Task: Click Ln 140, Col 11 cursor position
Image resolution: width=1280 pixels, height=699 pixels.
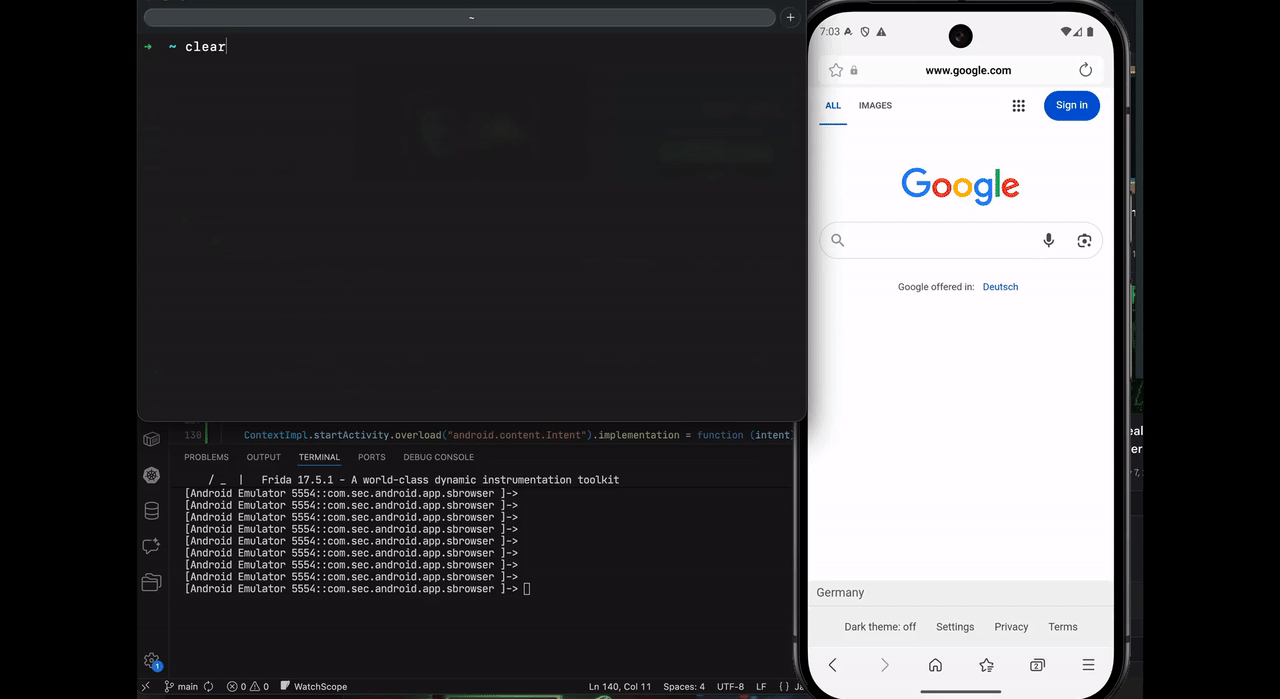Action: [620, 687]
